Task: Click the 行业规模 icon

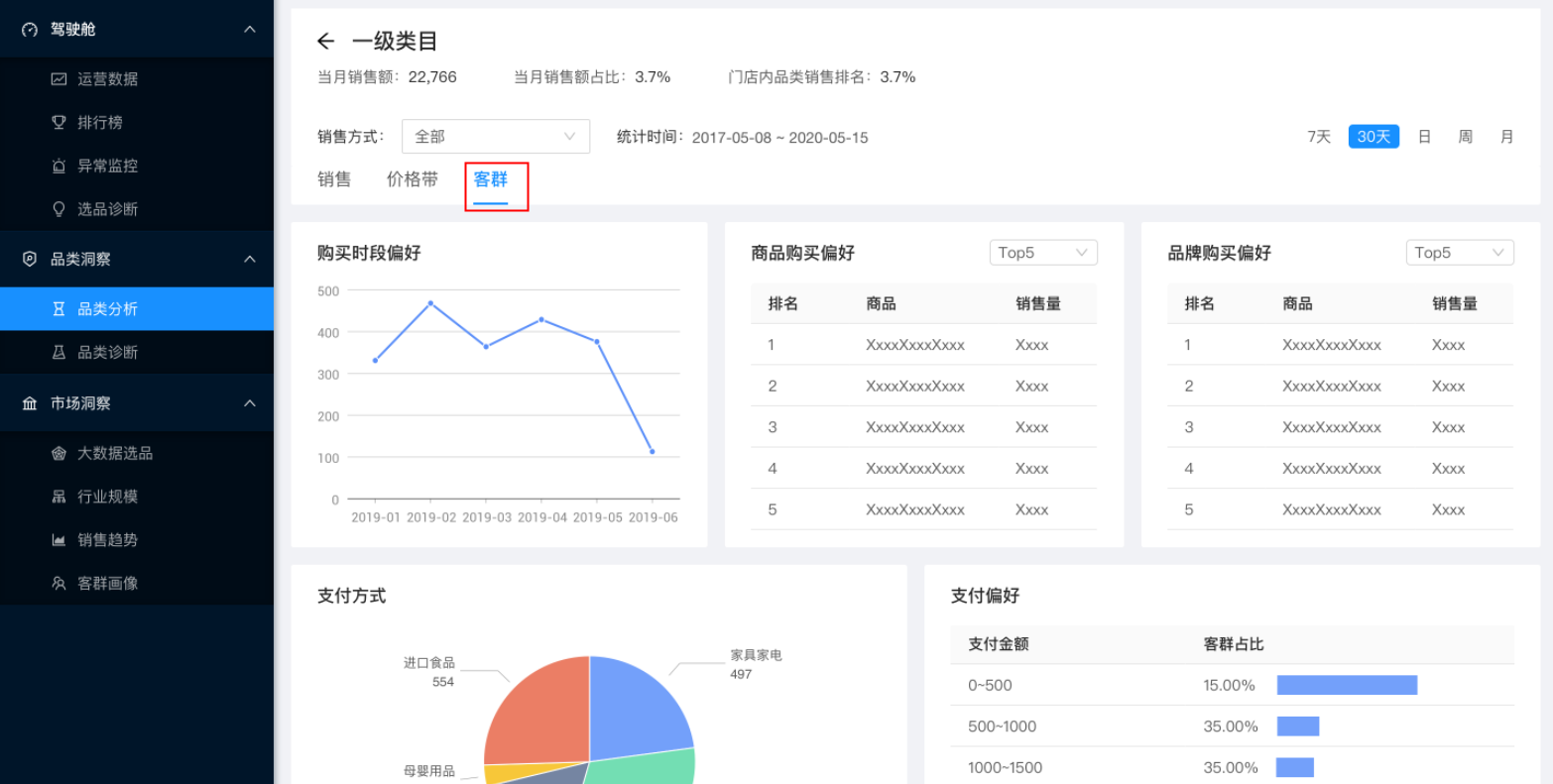Action: point(59,497)
